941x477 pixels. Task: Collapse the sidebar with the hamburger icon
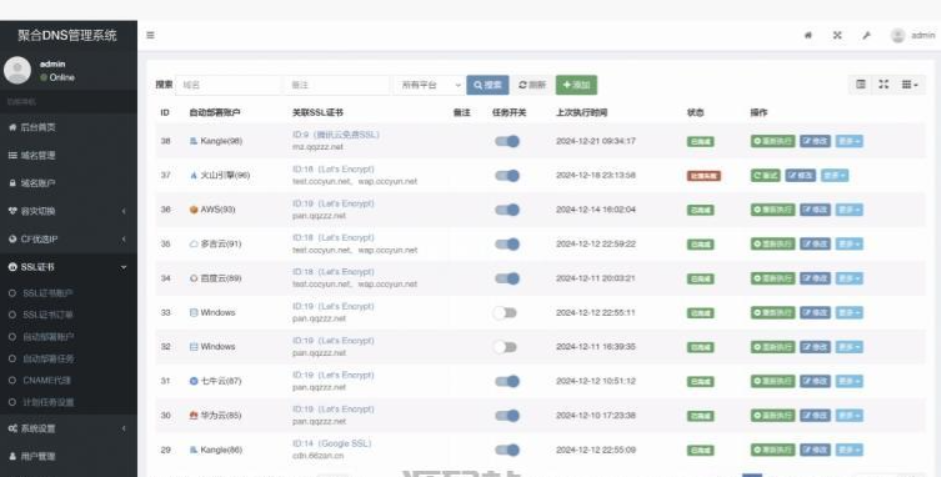151,35
